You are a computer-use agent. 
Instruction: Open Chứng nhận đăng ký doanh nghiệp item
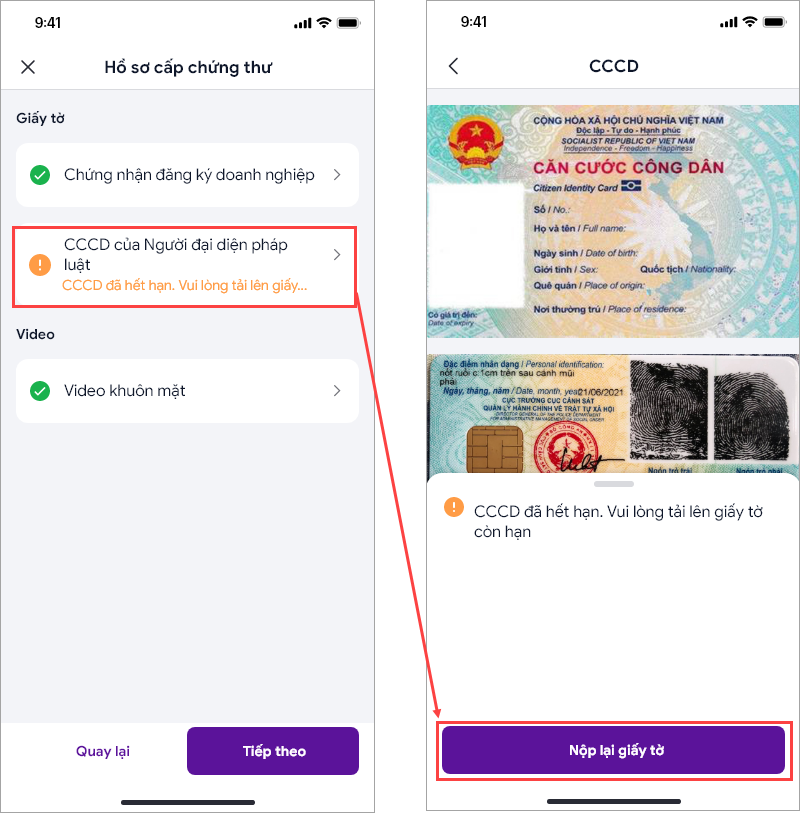[187, 175]
